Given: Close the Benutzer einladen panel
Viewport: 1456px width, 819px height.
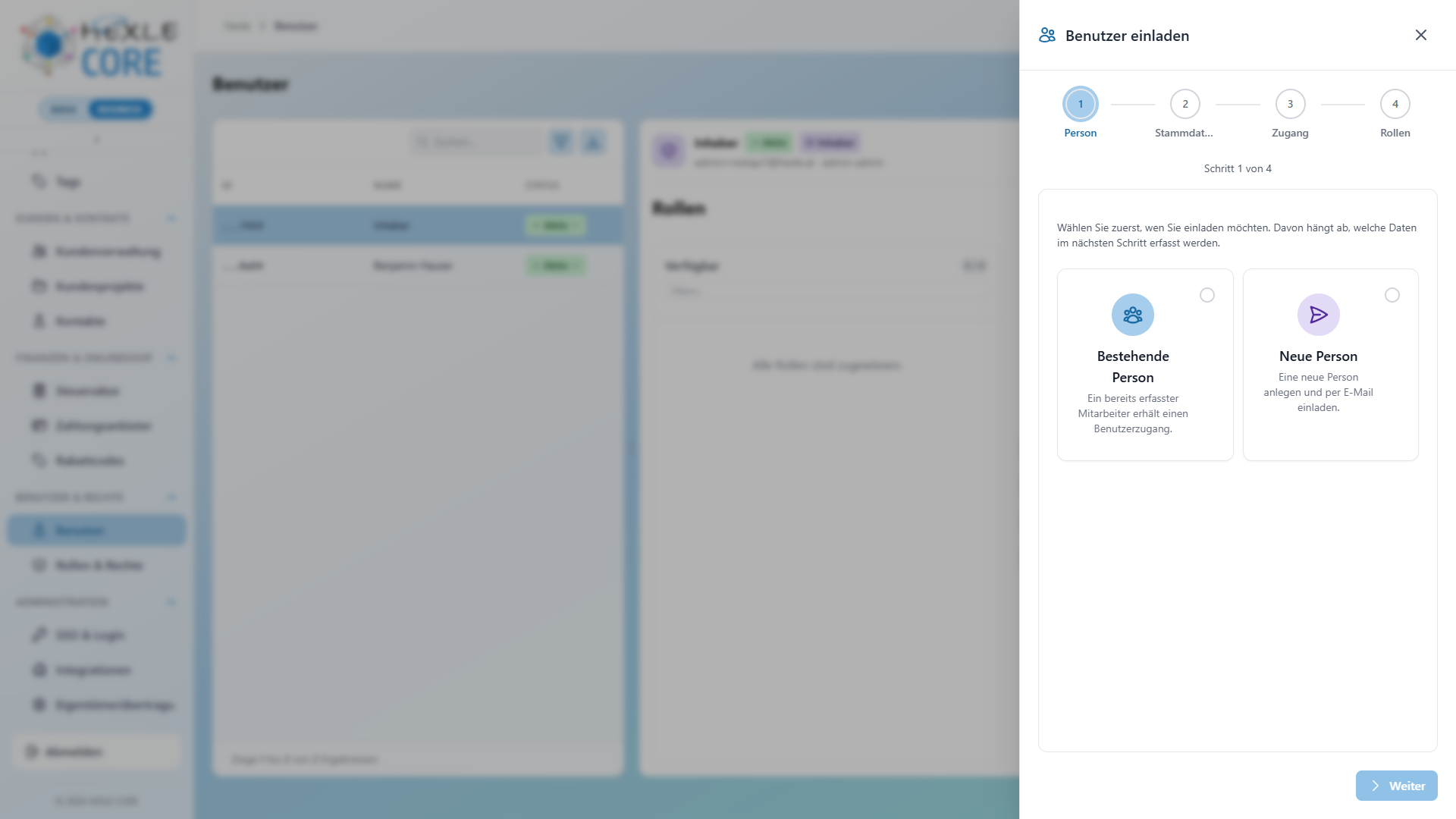Looking at the screenshot, I should click(x=1421, y=35).
